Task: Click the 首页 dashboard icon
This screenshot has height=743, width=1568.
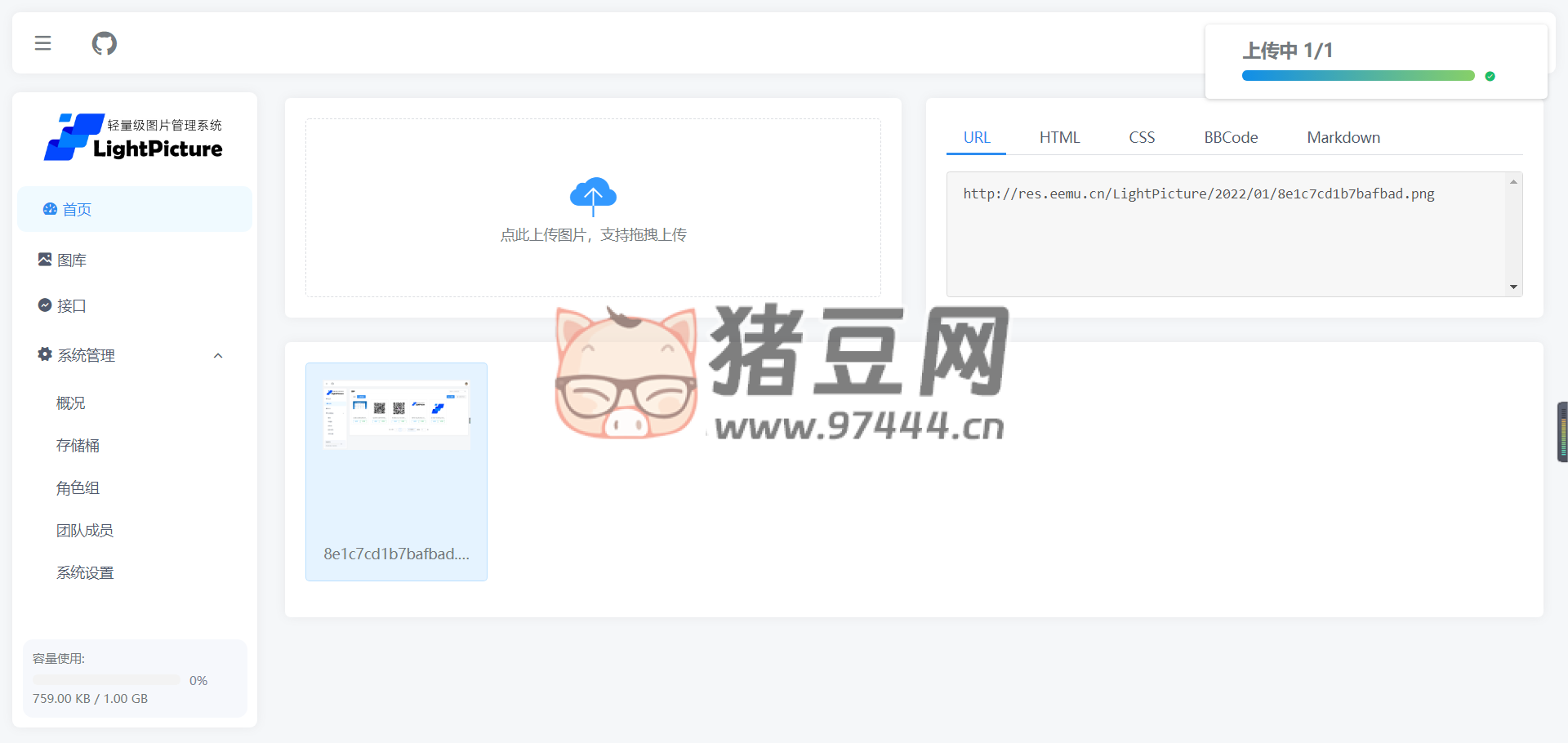Action: tap(50, 209)
